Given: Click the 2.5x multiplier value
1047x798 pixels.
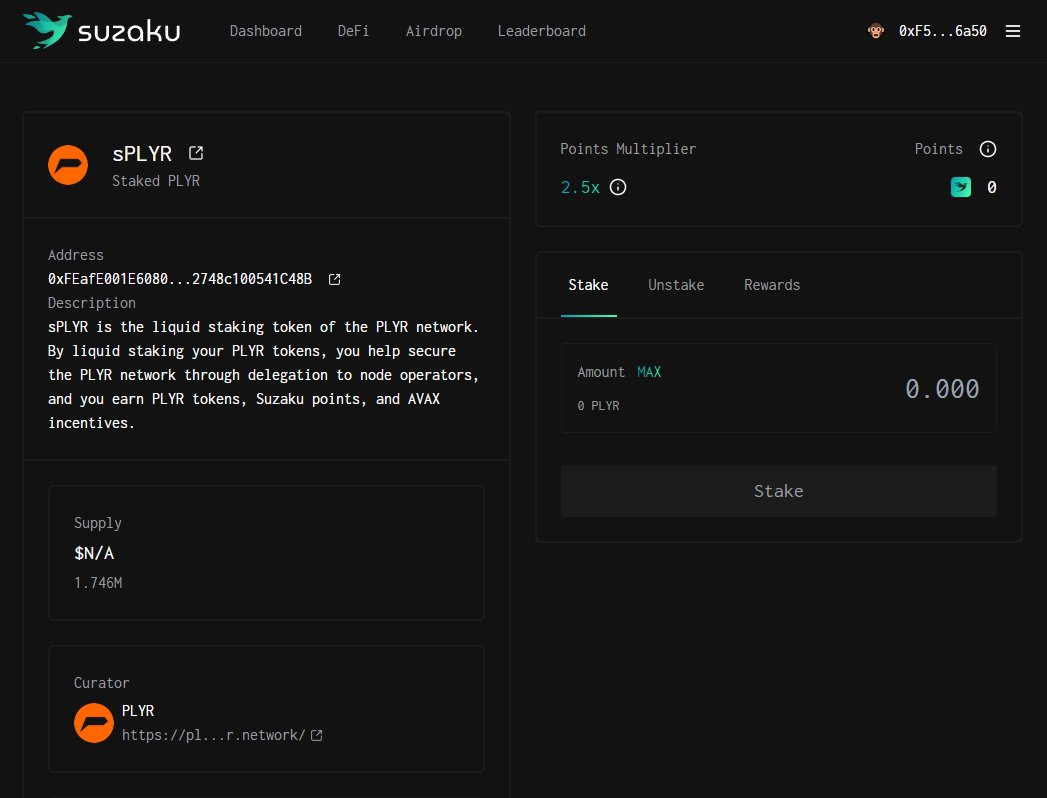Looking at the screenshot, I should (x=580, y=188).
